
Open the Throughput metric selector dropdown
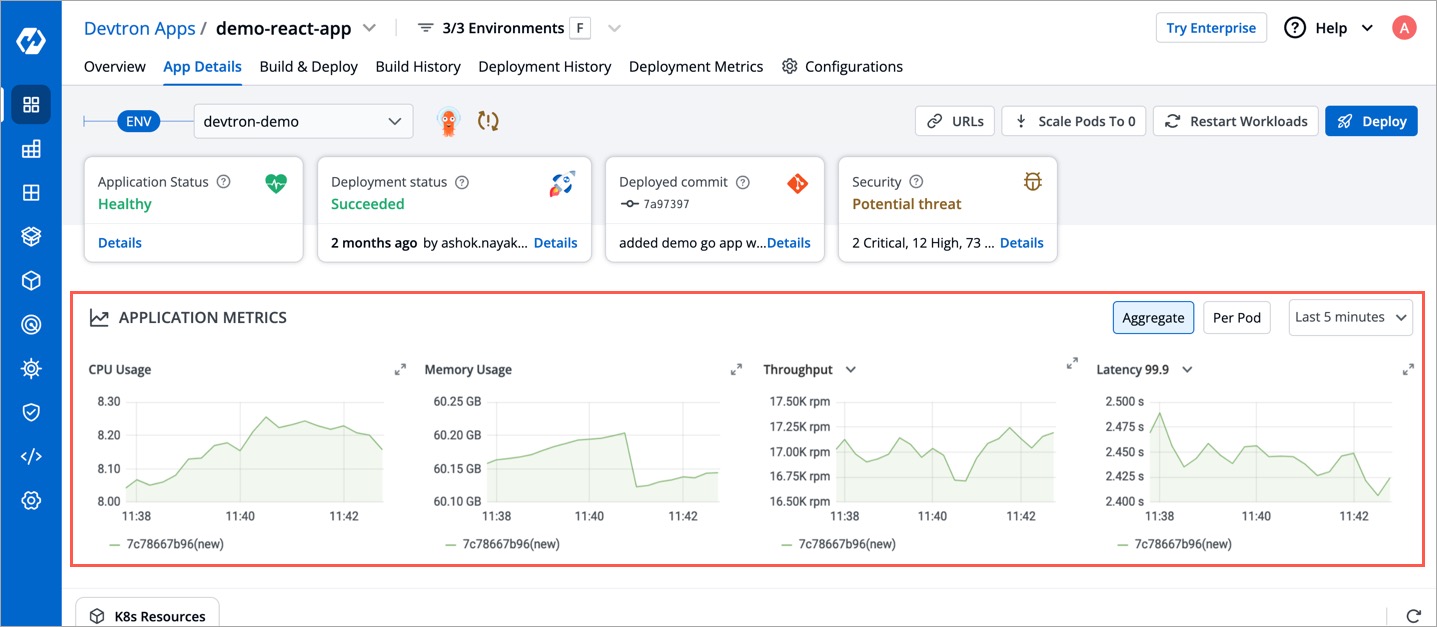(851, 369)
